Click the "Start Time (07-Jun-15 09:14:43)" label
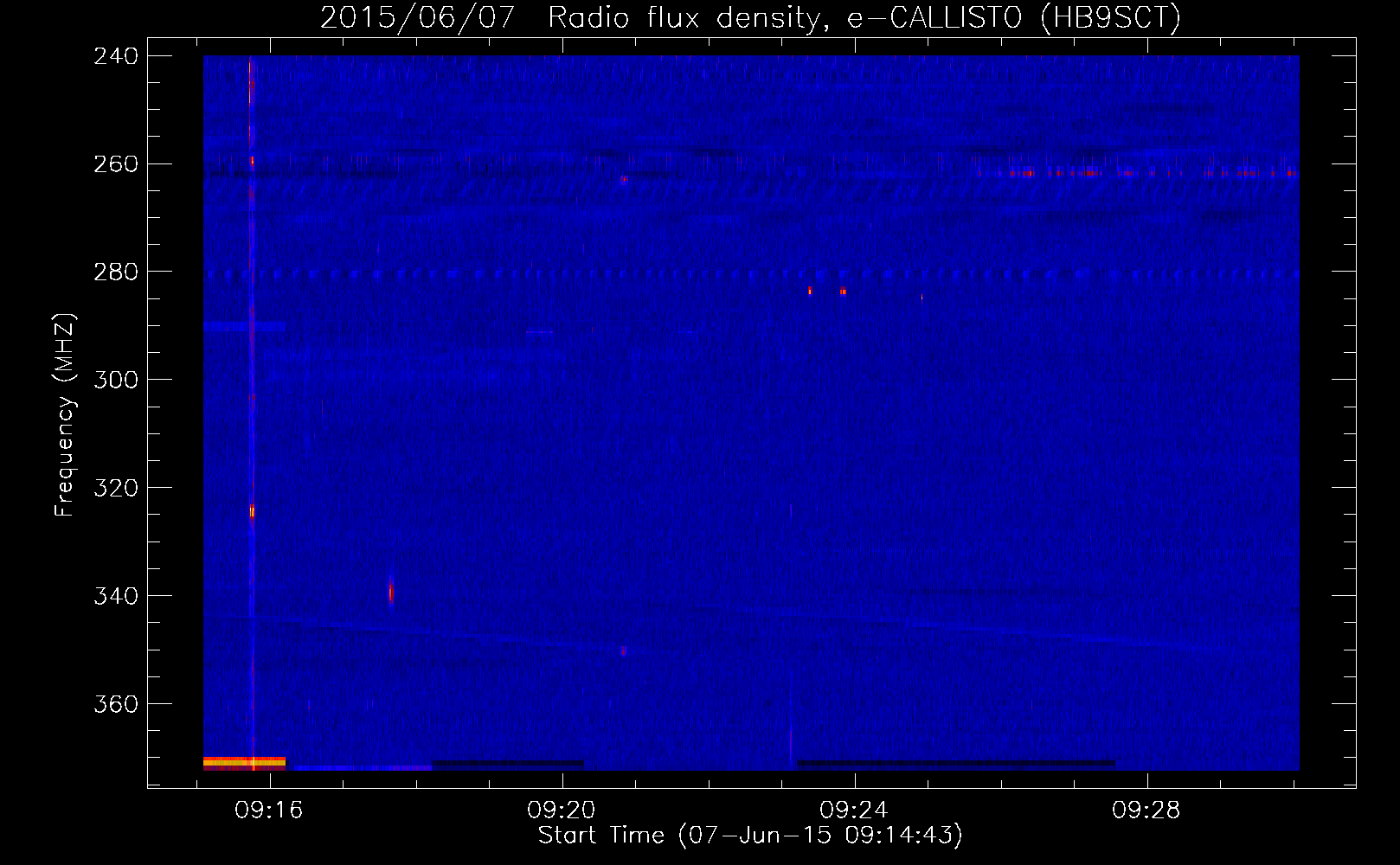The width and height of the screenshot is (1400, 865). point(750,836)
